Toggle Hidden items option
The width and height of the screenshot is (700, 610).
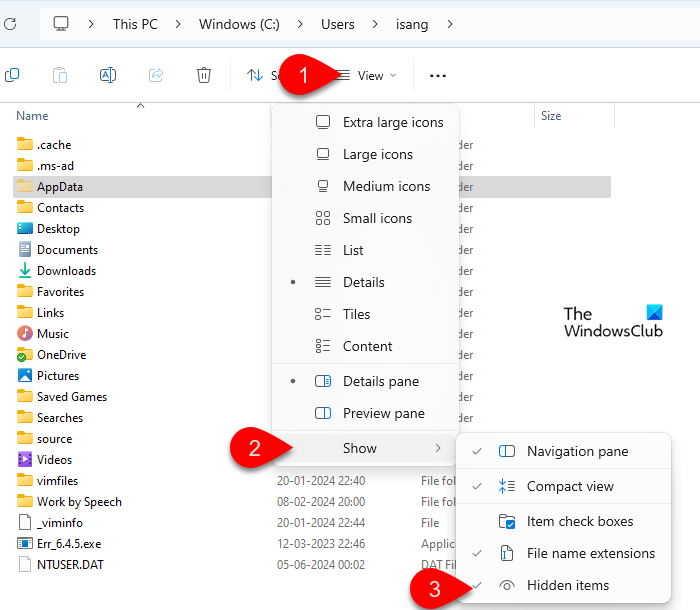click(x=563, y=585)
